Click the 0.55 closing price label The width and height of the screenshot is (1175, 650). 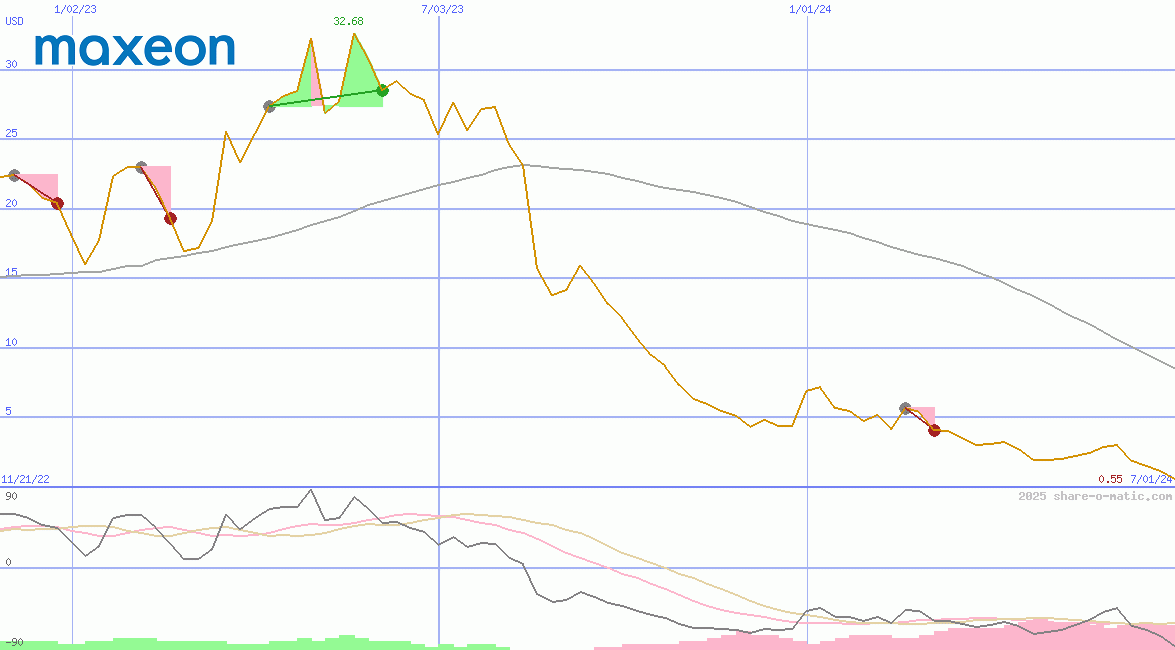point(1108,479)
